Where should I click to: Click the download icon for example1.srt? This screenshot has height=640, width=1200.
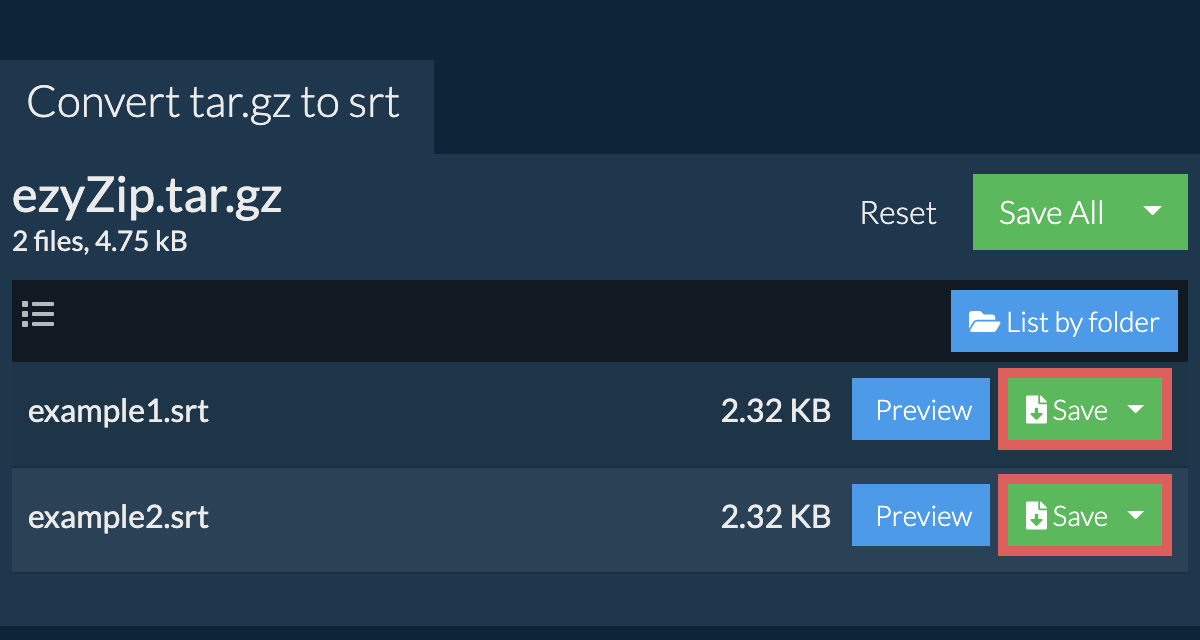pos(1036,410)
